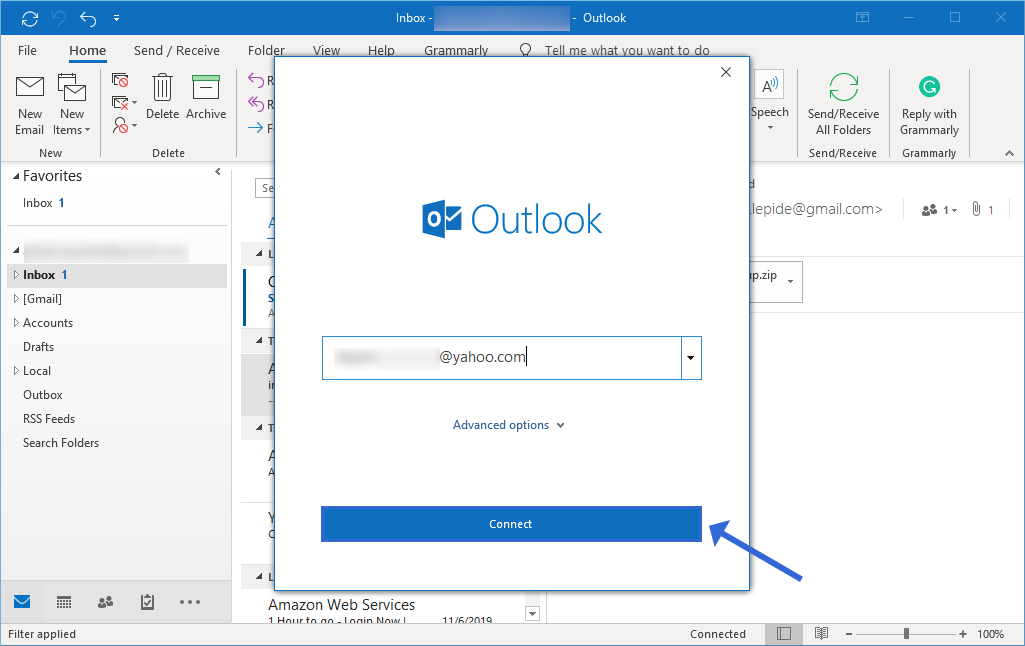1025x646 pixels.
Task: Open the Folder tab
Action: pos(266,51)
